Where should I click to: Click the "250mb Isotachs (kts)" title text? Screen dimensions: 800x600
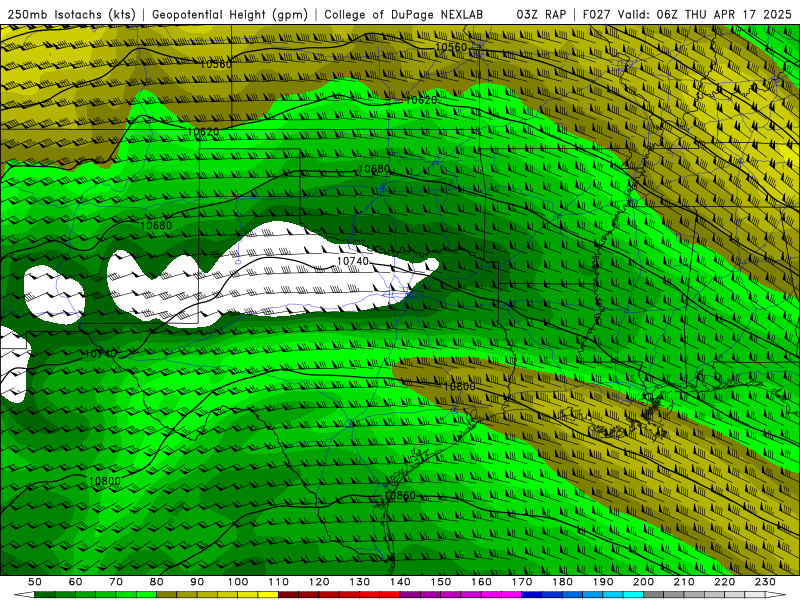click(x=71, y=14)
